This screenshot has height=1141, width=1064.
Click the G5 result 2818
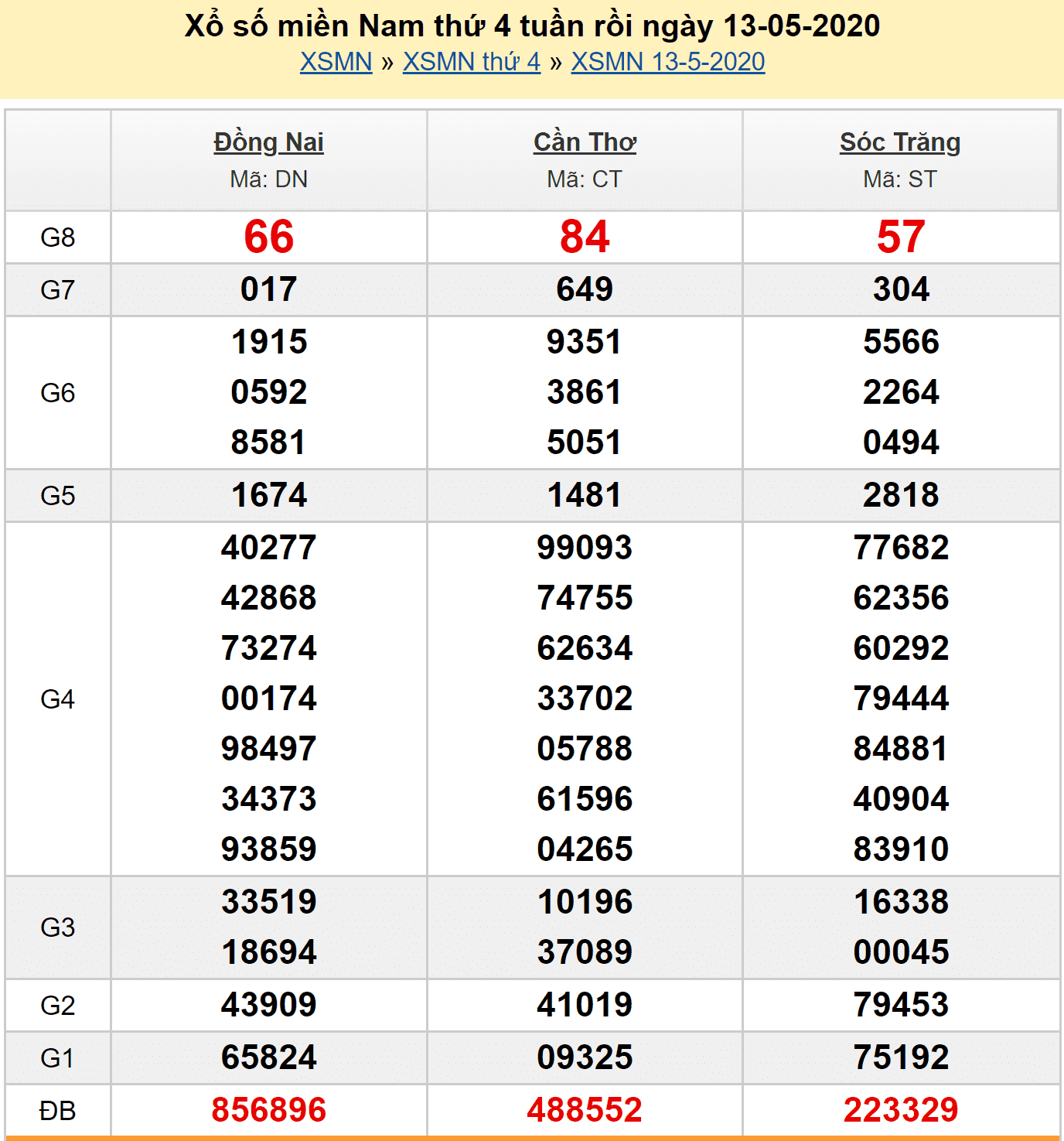[x=901, y=495]
